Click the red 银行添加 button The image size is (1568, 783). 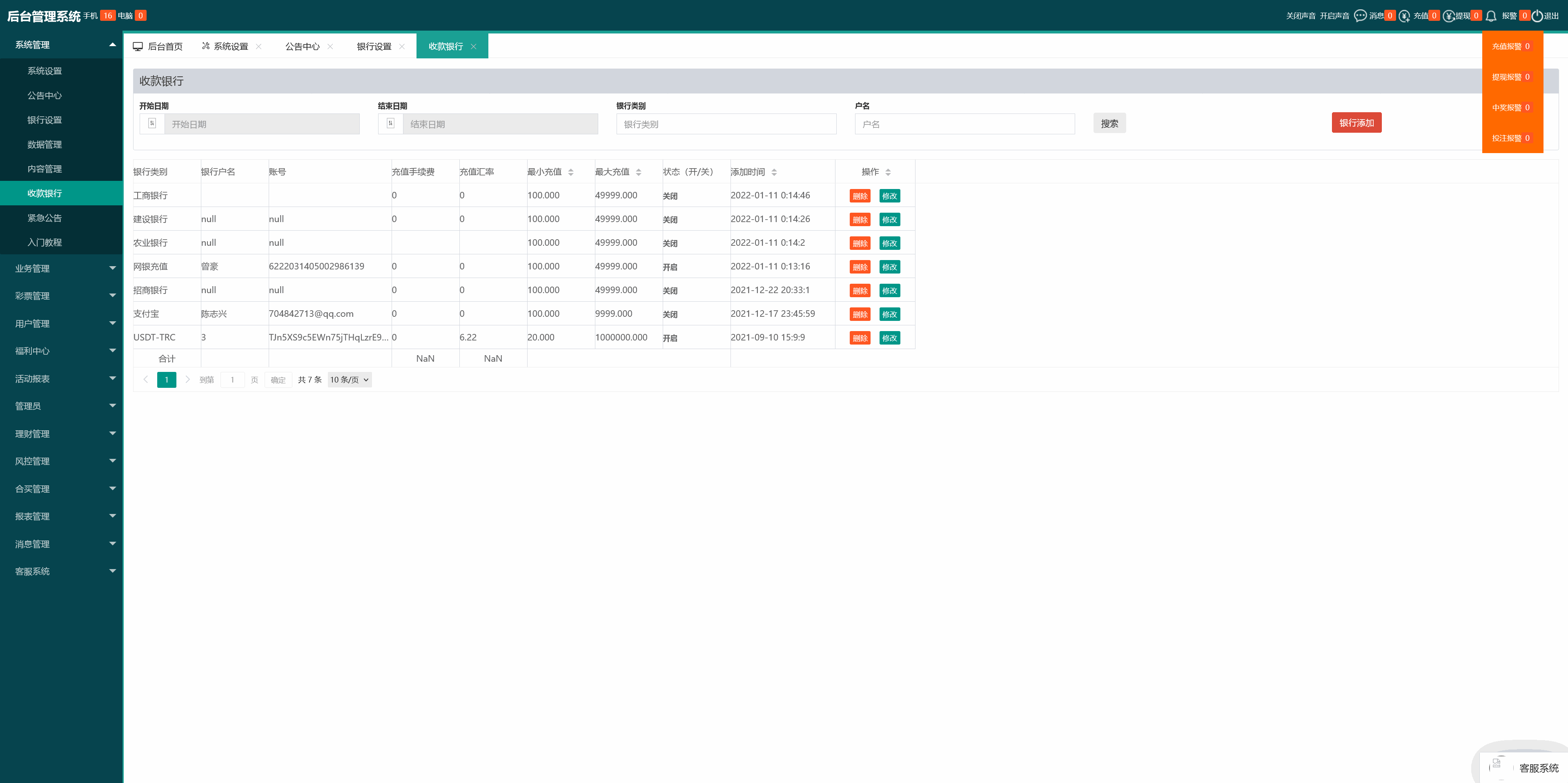1356,123
